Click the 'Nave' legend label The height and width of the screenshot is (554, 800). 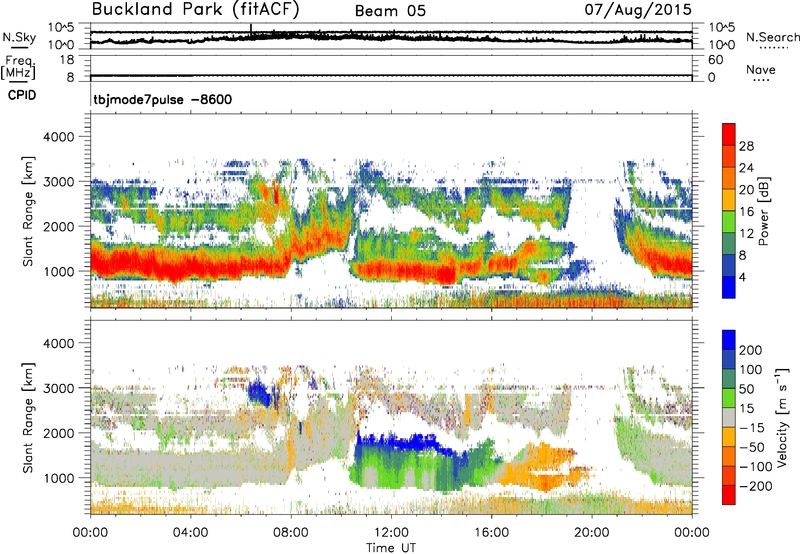pos(761,69)
